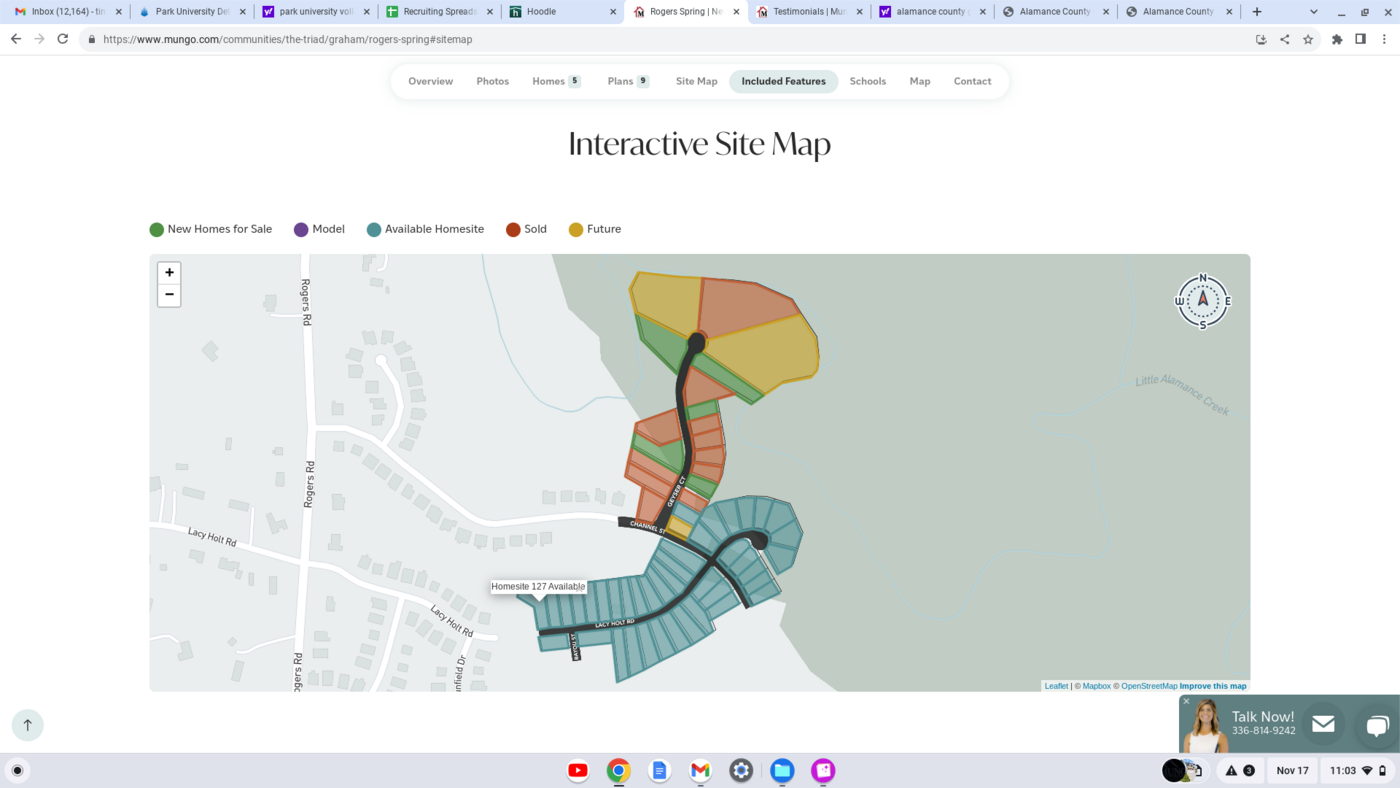Viewport: 1400px width, 788px height.
Task: Zoom out the site map with minus button
Action: tap(169, 295)
